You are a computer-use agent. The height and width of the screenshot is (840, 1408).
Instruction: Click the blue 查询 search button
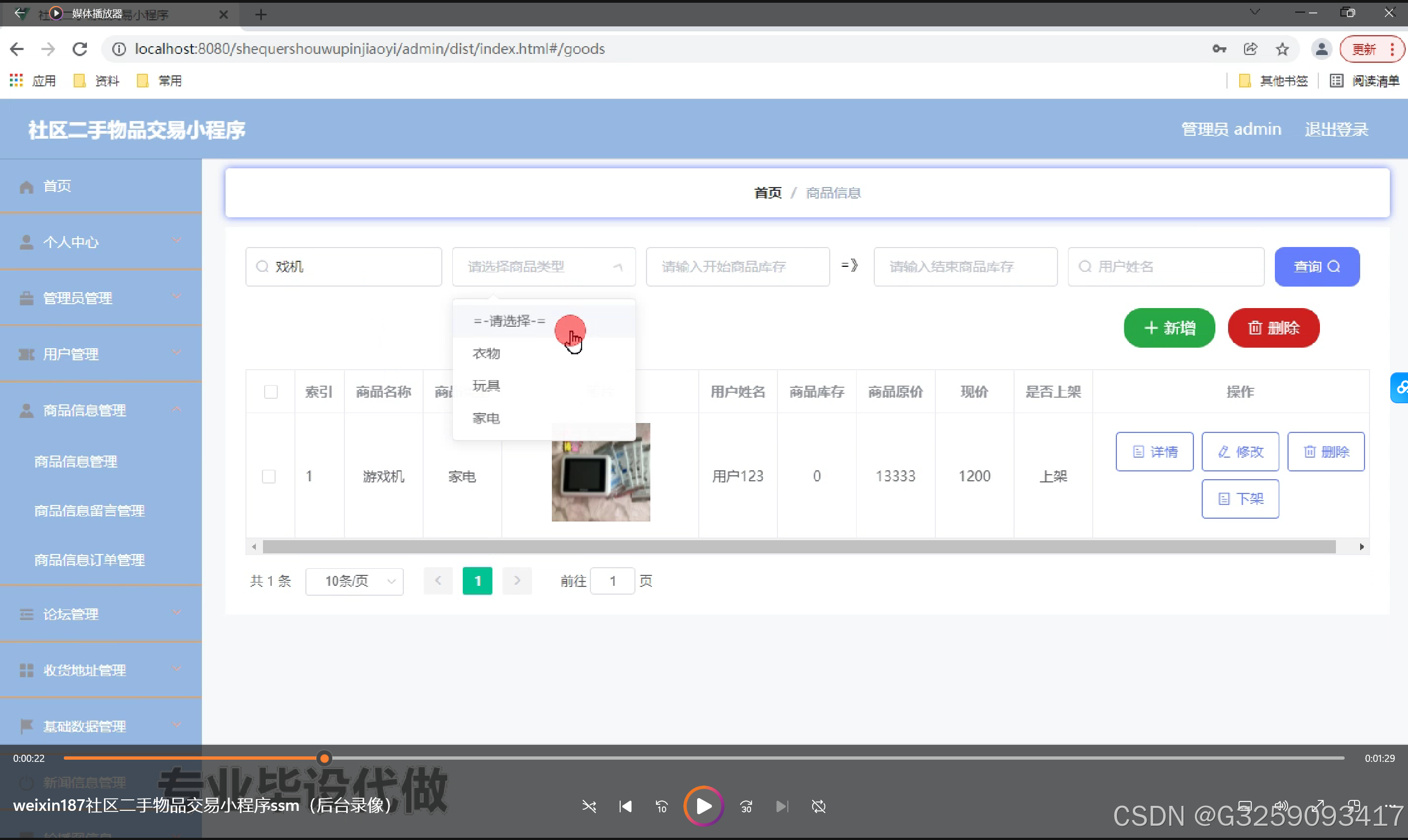pyautogui.click(x=1317, y=267)
